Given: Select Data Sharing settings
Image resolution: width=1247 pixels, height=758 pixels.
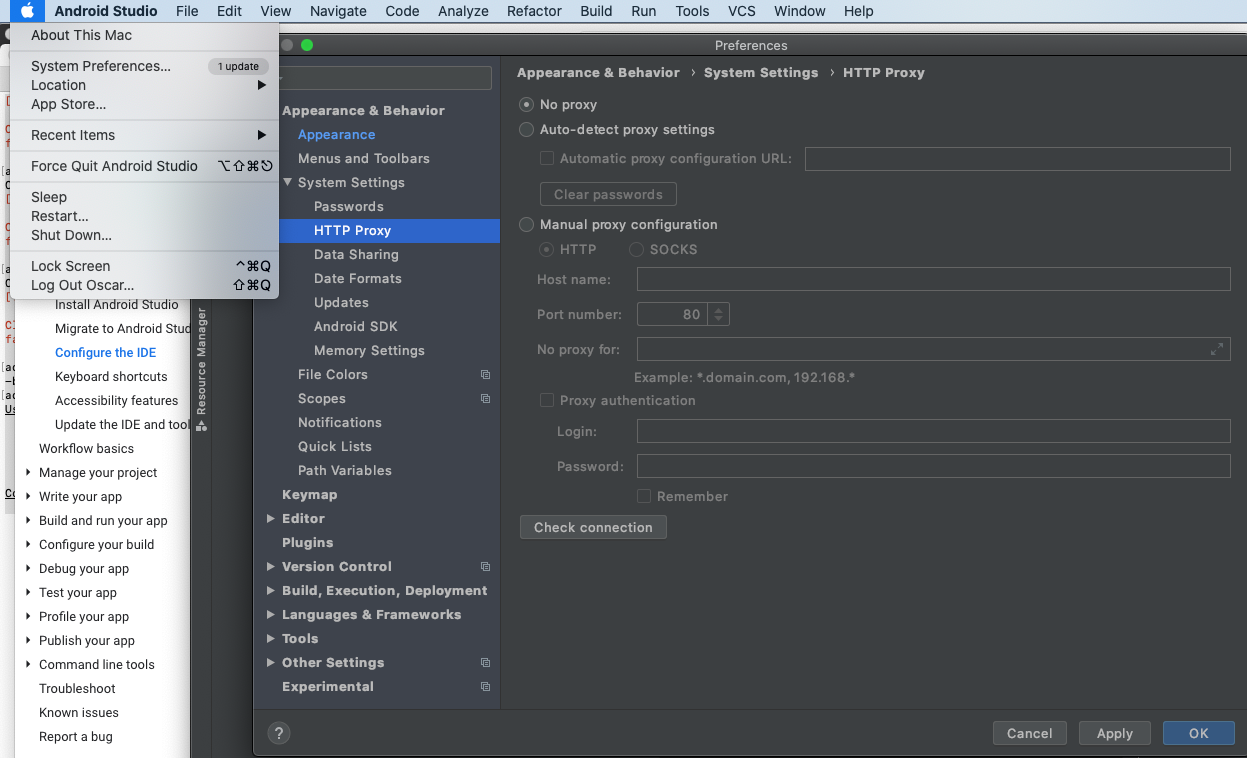Looking at the screenshot, I should (x=356, y=255).
